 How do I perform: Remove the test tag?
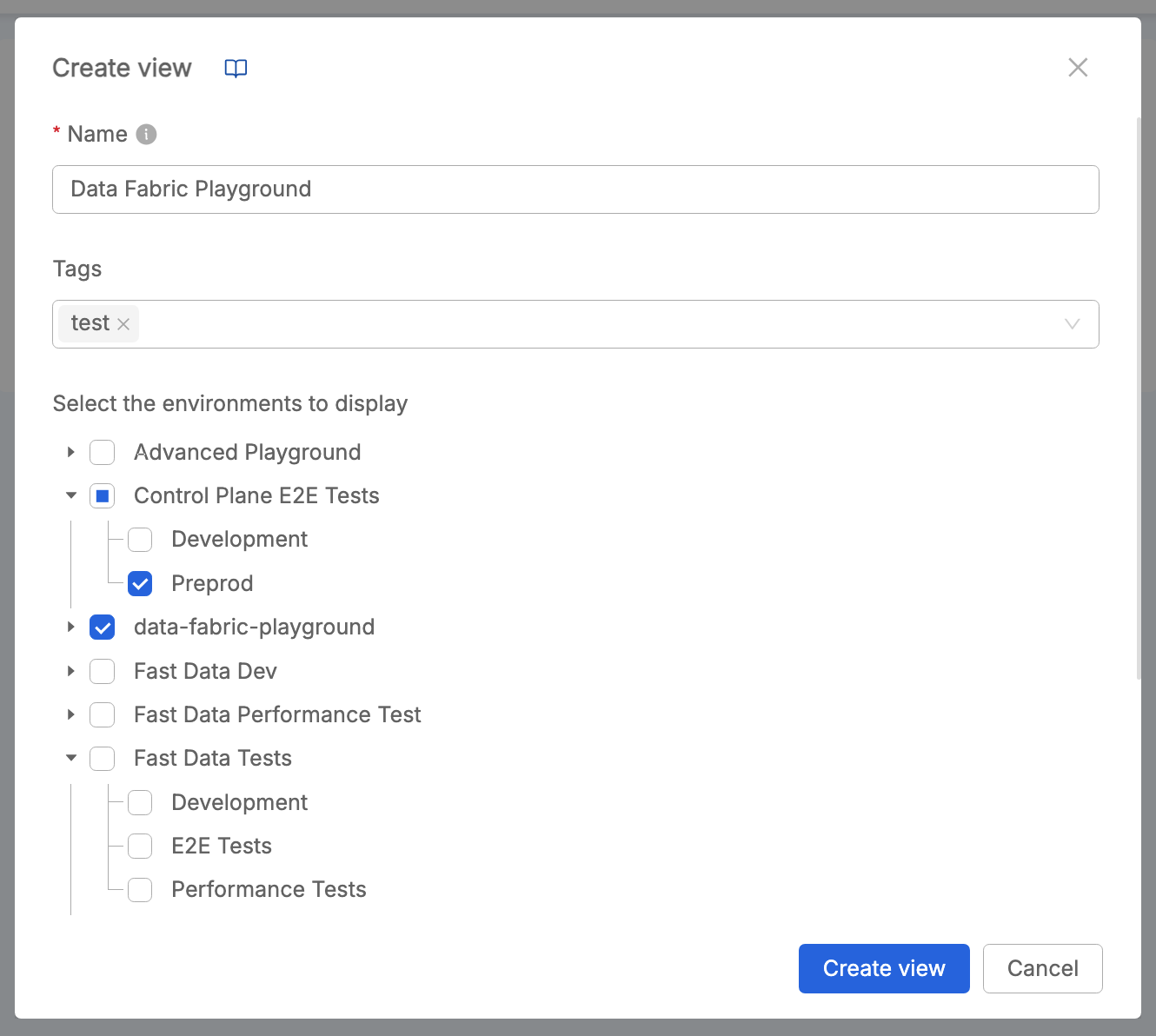point(123,323)
